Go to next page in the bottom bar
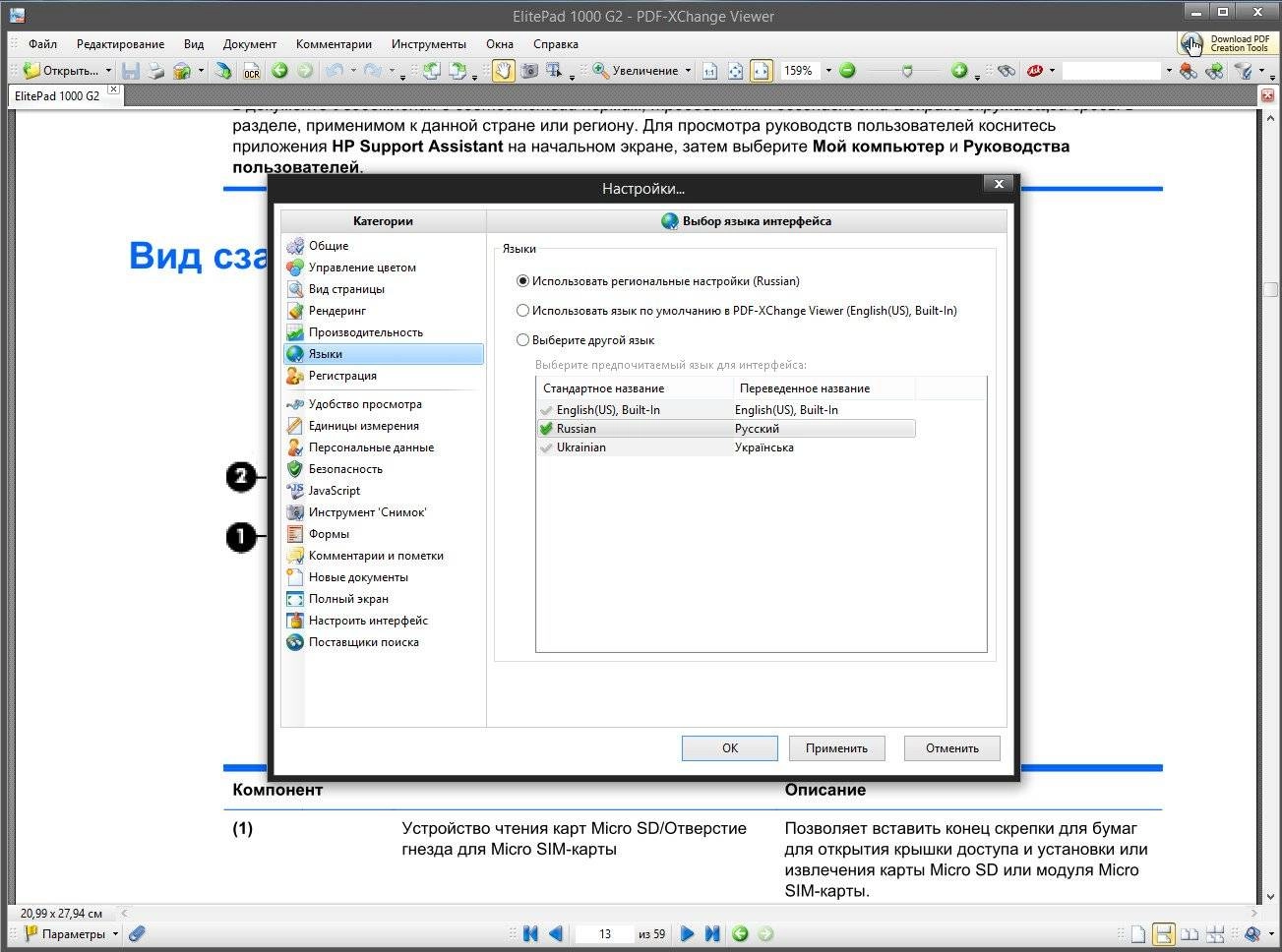 [x=688, y=934]
